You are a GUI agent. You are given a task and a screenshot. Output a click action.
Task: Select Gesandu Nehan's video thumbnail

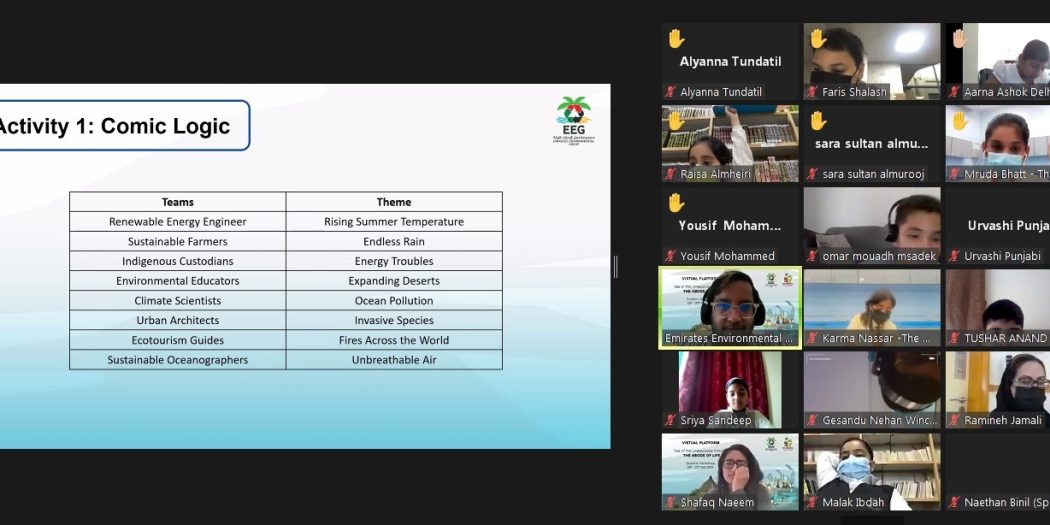(x=872, y=390)
